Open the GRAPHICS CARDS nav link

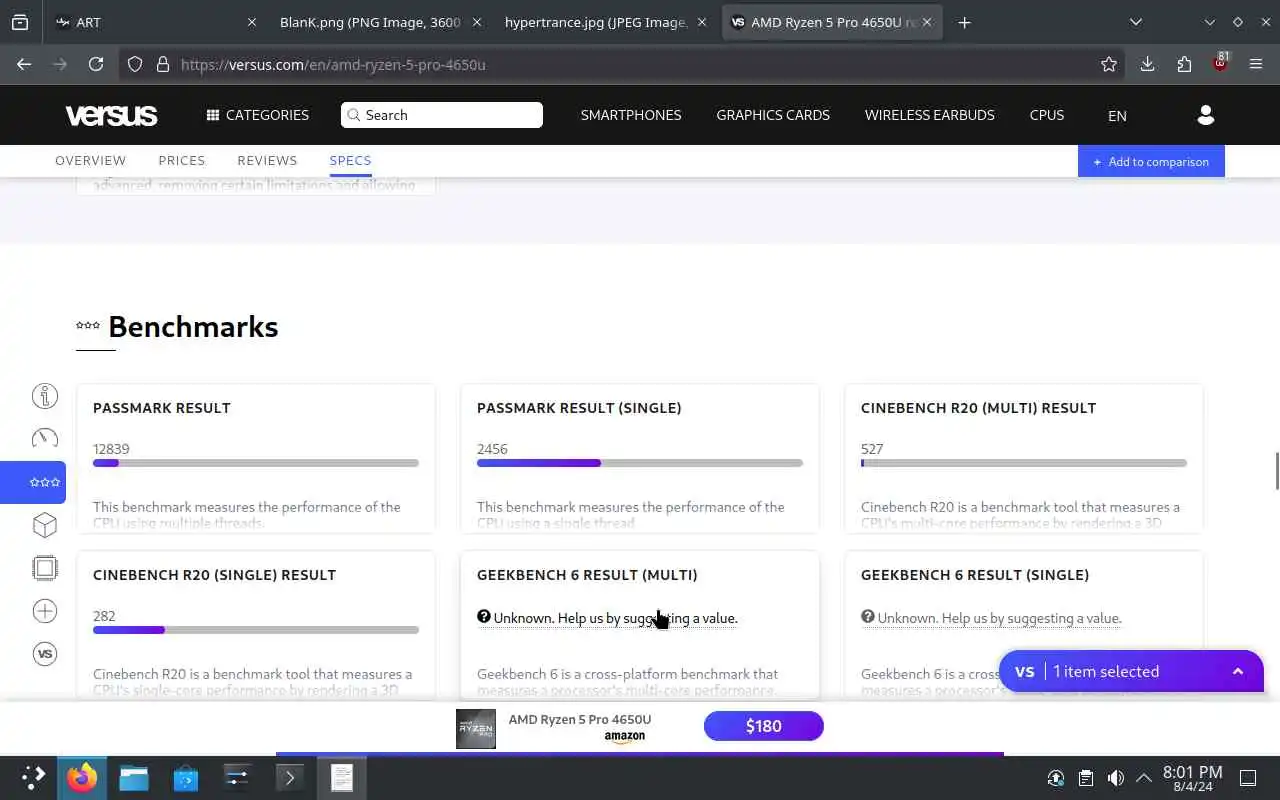point(773,115)
